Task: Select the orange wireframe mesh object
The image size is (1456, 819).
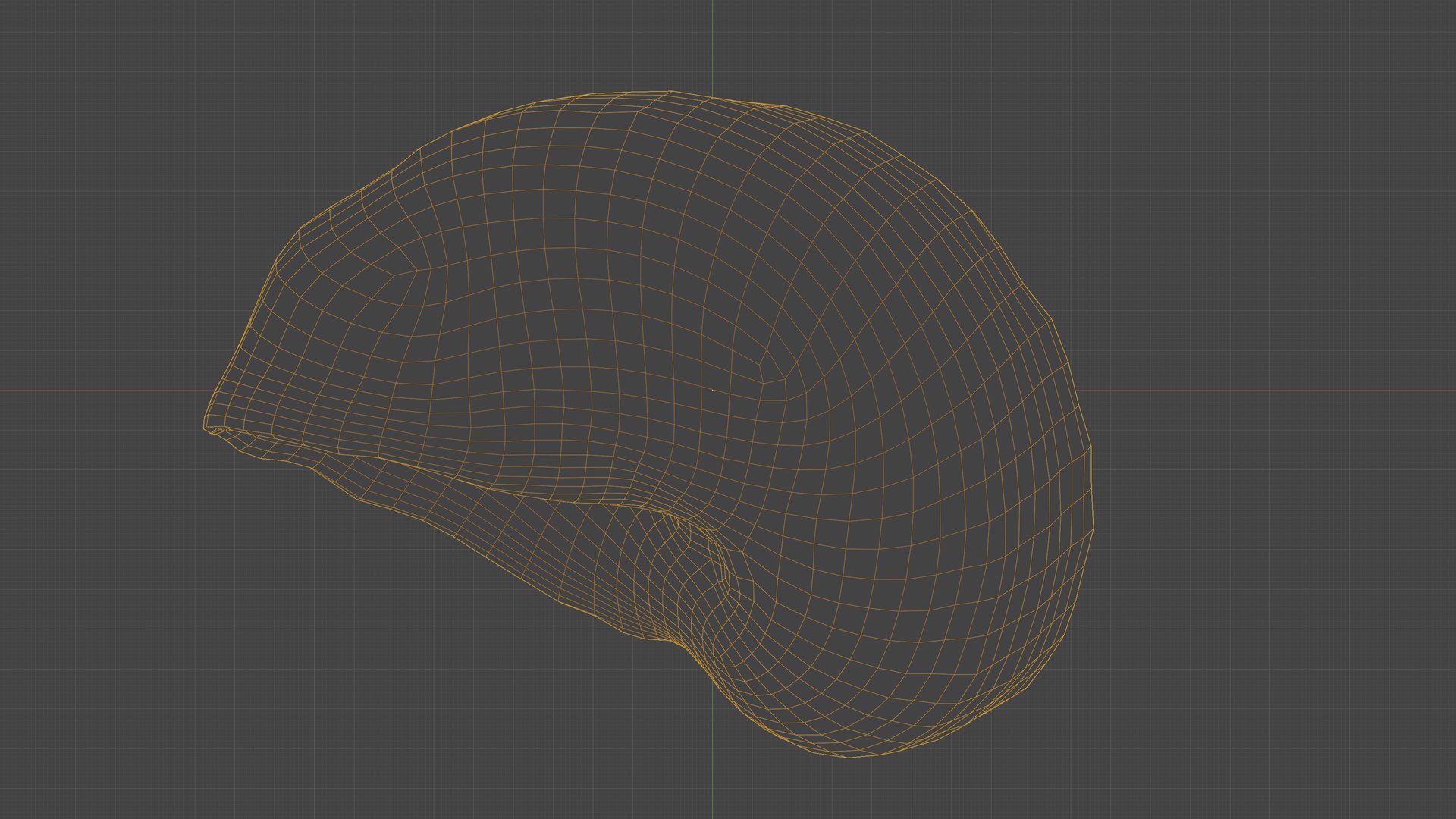Action: coord(648,424)
